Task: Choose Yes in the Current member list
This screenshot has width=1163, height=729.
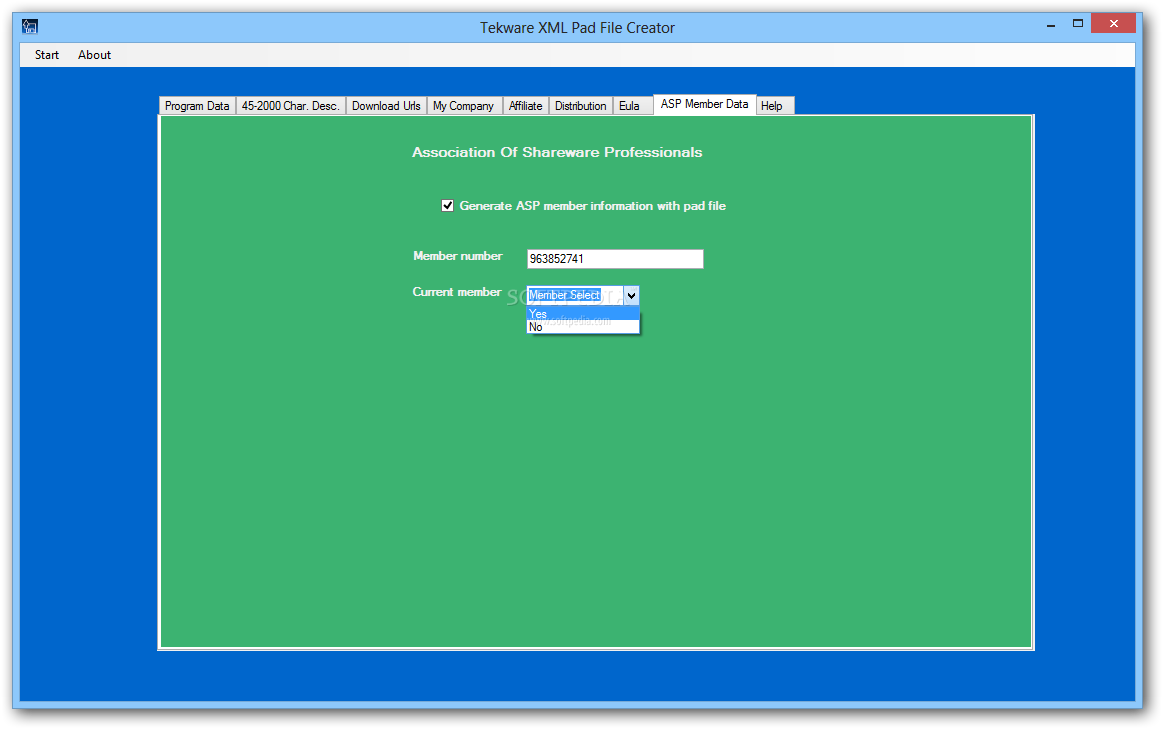Action: (x=583, y=314)
